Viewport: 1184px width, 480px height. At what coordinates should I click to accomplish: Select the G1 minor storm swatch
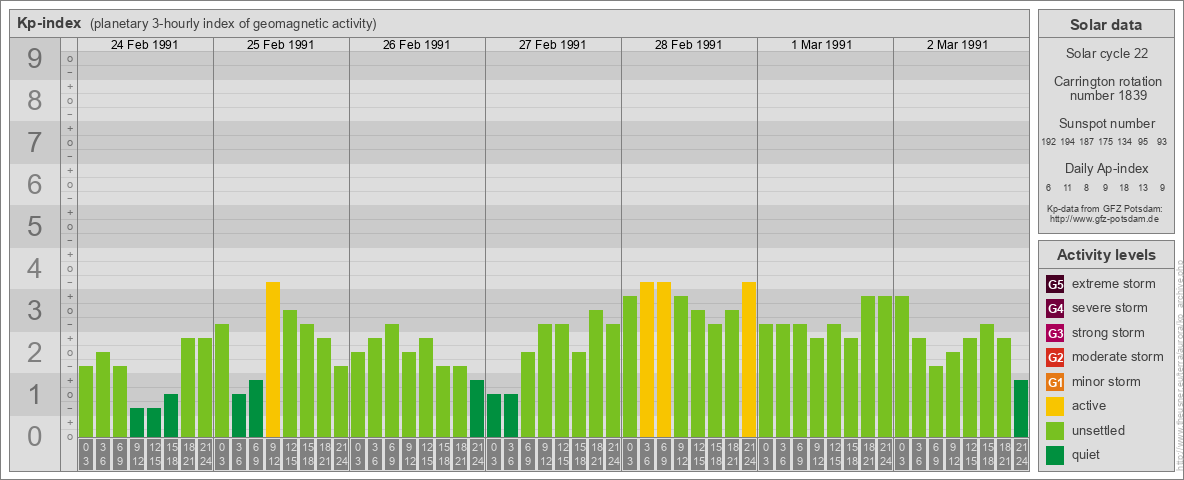point(1055,381)
